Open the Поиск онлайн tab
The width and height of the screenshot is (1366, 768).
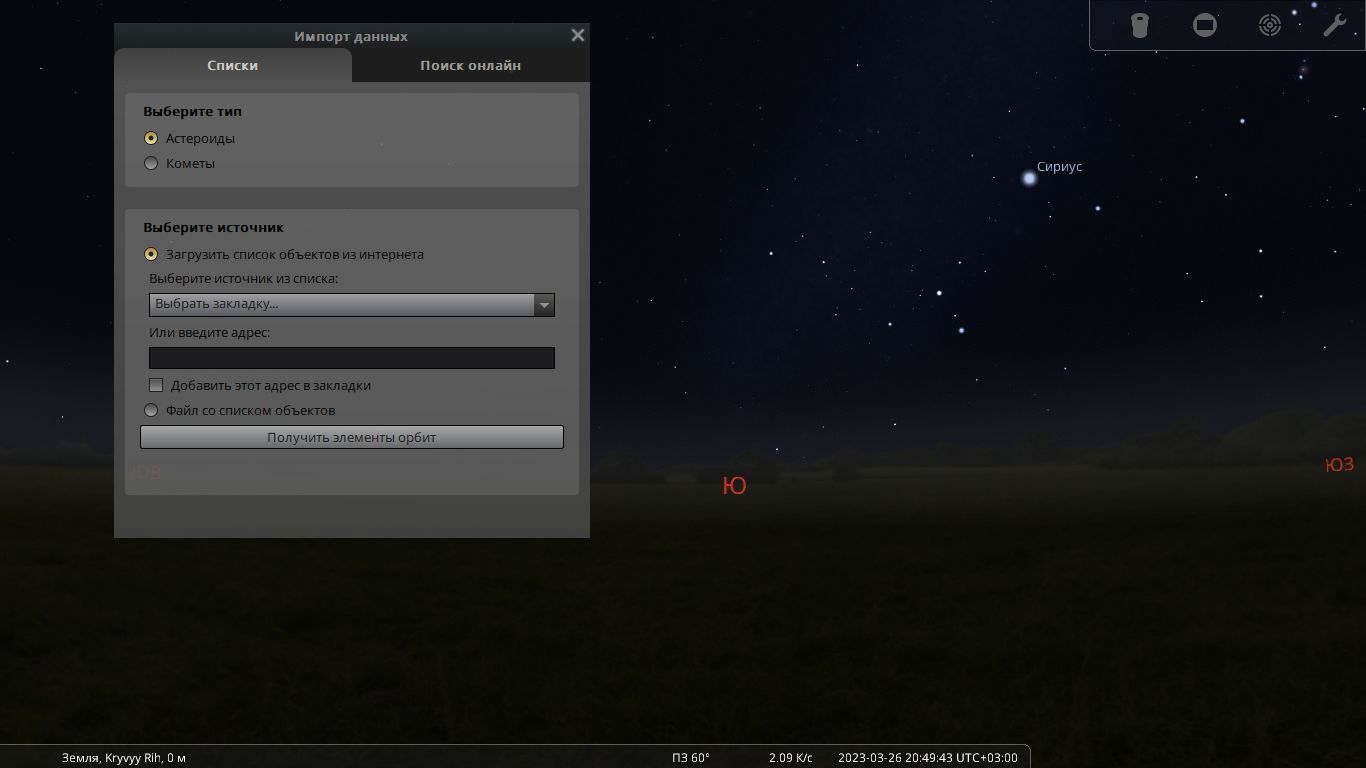[470, 65]
